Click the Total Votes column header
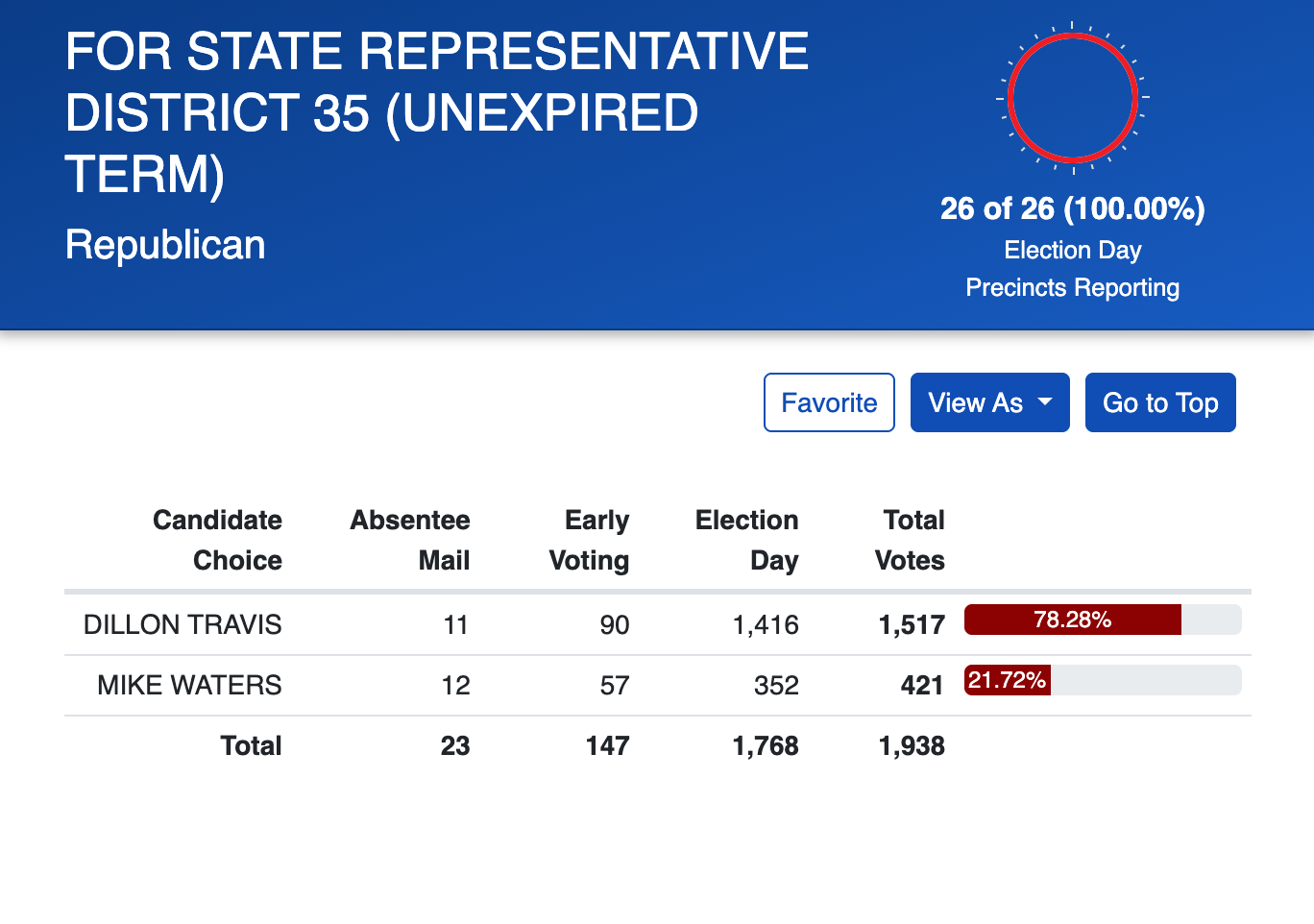This screenshot has width=1314, height=924. pos(911,540)
